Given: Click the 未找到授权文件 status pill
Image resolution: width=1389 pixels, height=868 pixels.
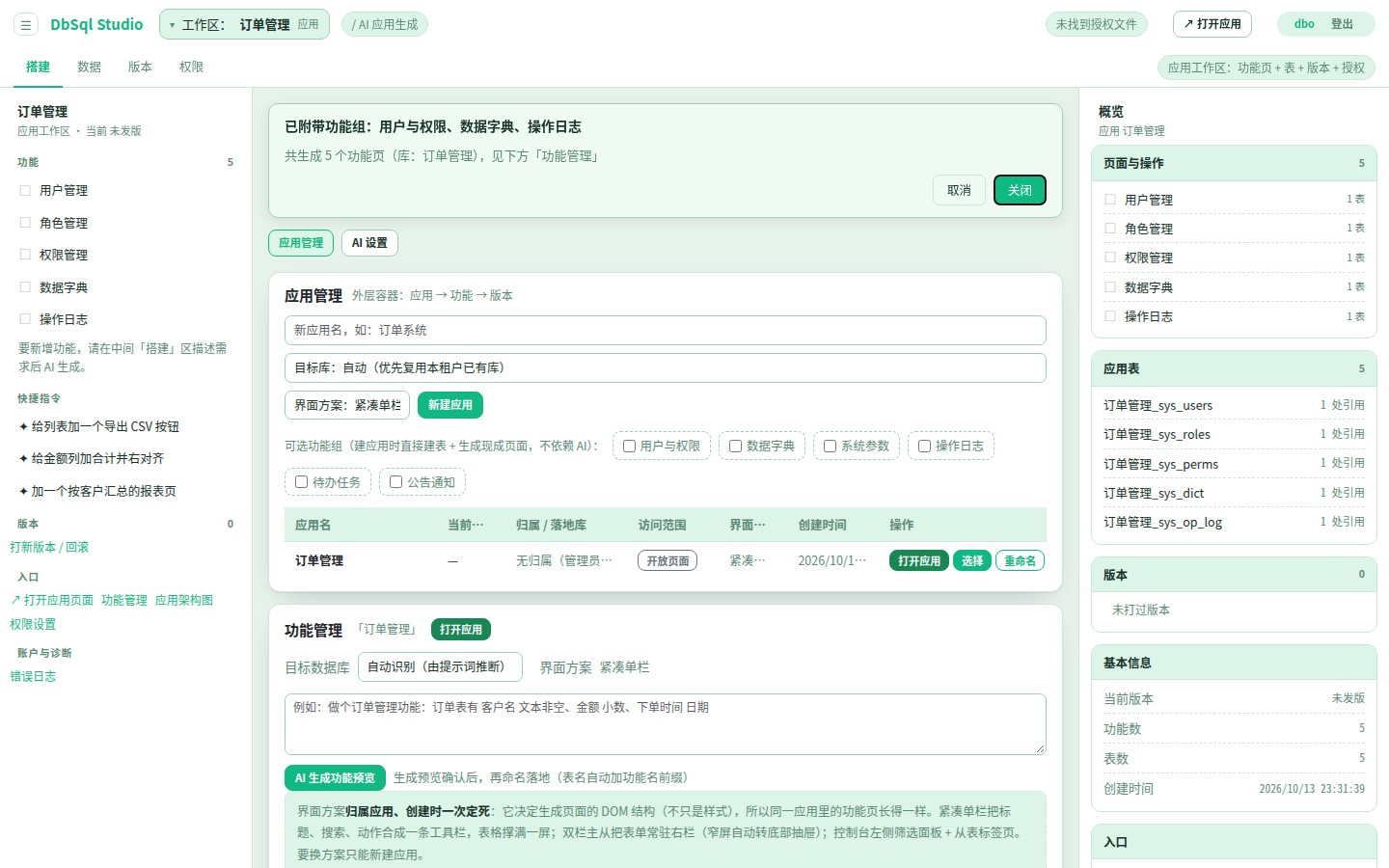Looking at the screenshot, I should pyautogui.click(x=1096, y=24).
